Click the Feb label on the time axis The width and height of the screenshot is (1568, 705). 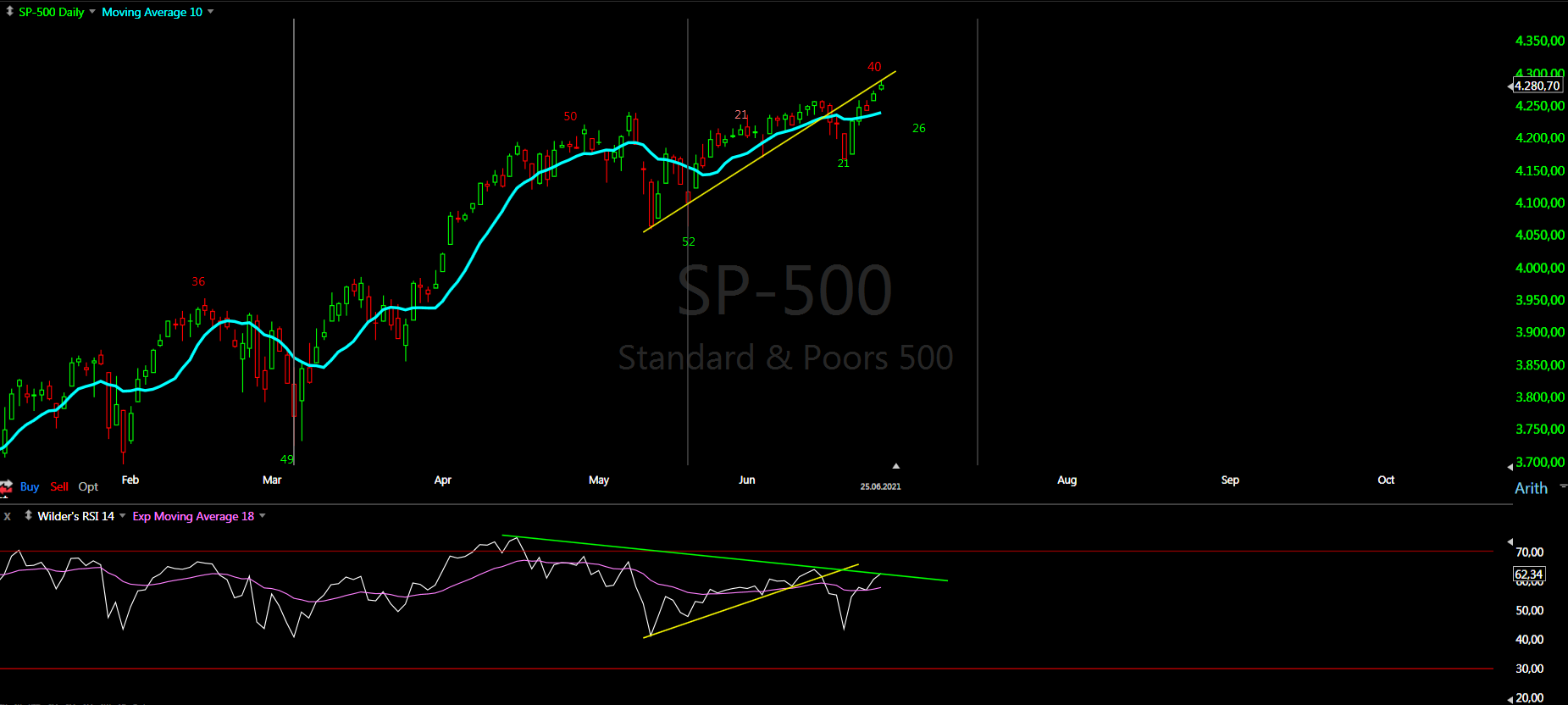point(130,480)
